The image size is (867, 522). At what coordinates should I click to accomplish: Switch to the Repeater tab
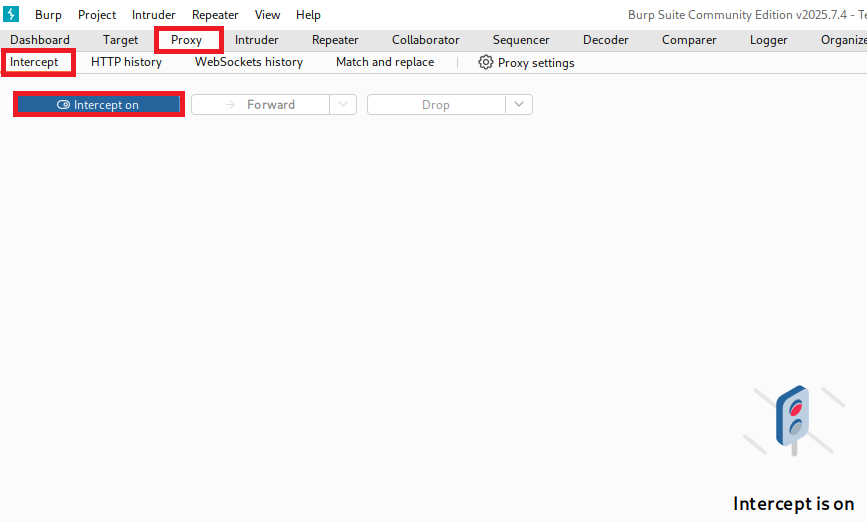[x=335, y=40]
